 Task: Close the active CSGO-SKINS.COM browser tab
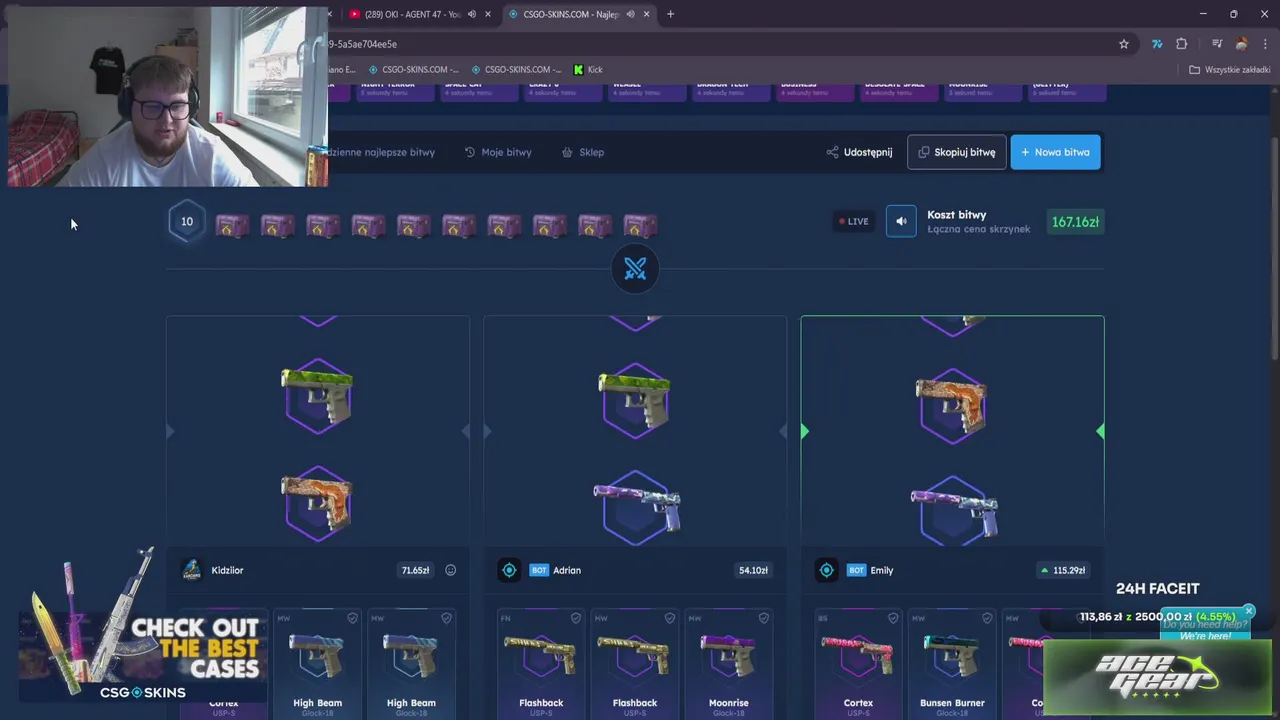647,14
